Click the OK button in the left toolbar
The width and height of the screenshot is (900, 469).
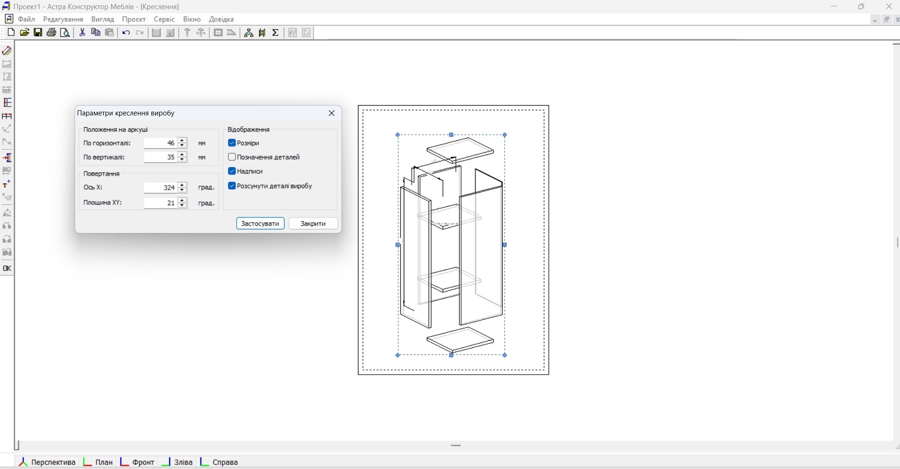[x=7, y=268]
